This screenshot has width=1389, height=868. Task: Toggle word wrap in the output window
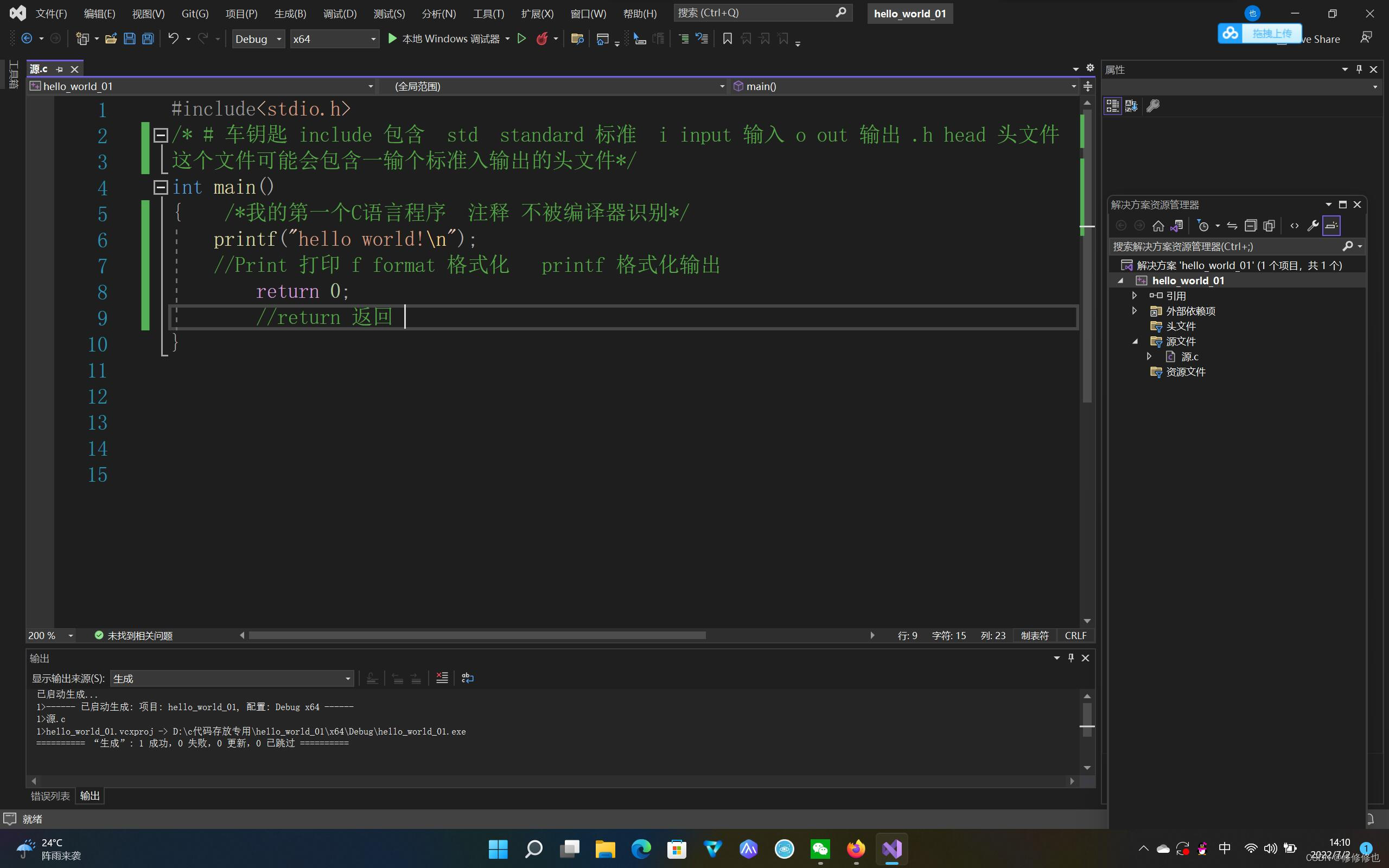[467, 678]
